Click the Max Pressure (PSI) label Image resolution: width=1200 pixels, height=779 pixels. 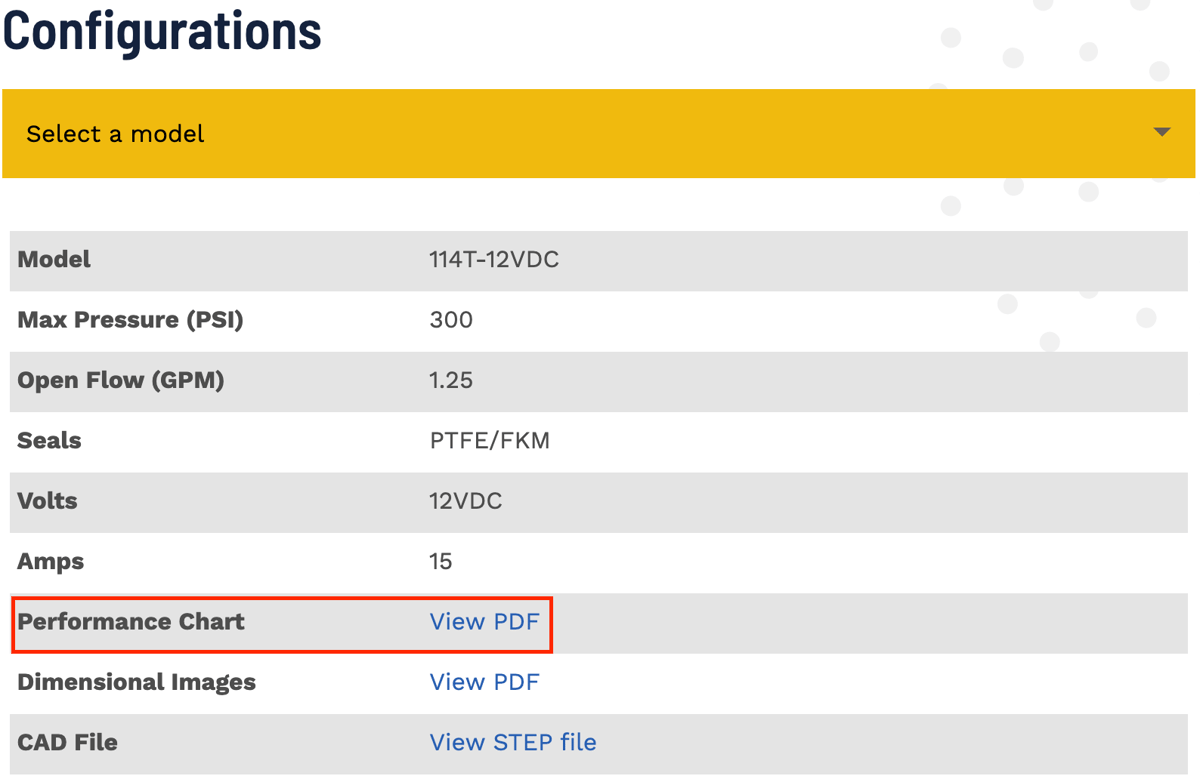(130, 320)
